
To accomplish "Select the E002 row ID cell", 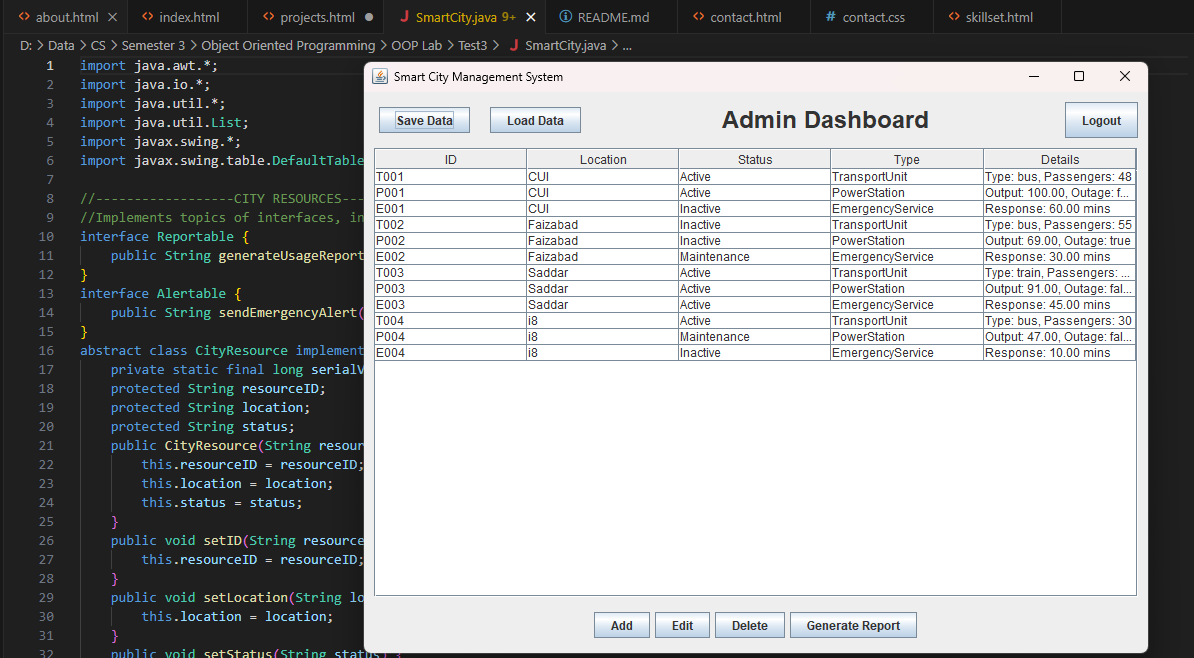I will click(x=451, y=257).
